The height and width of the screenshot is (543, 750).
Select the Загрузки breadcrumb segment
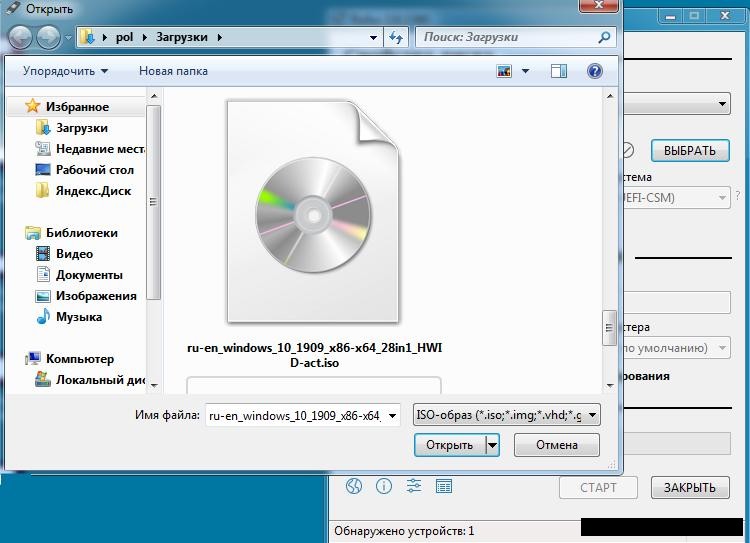(182, 37)
